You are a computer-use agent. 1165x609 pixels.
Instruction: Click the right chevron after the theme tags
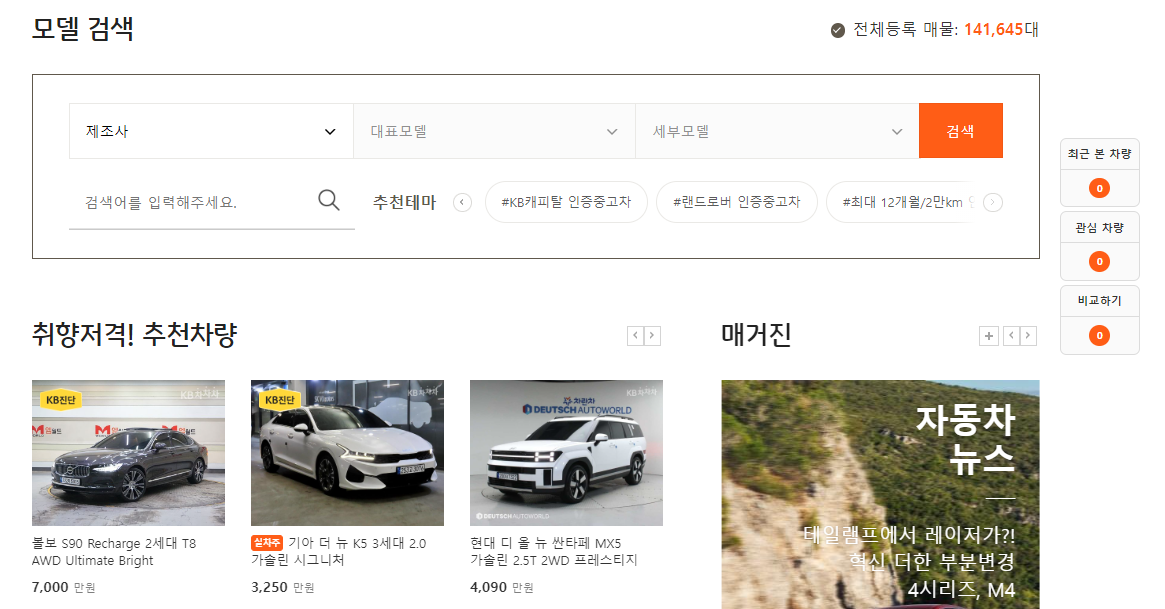click(x=991, y=202)
